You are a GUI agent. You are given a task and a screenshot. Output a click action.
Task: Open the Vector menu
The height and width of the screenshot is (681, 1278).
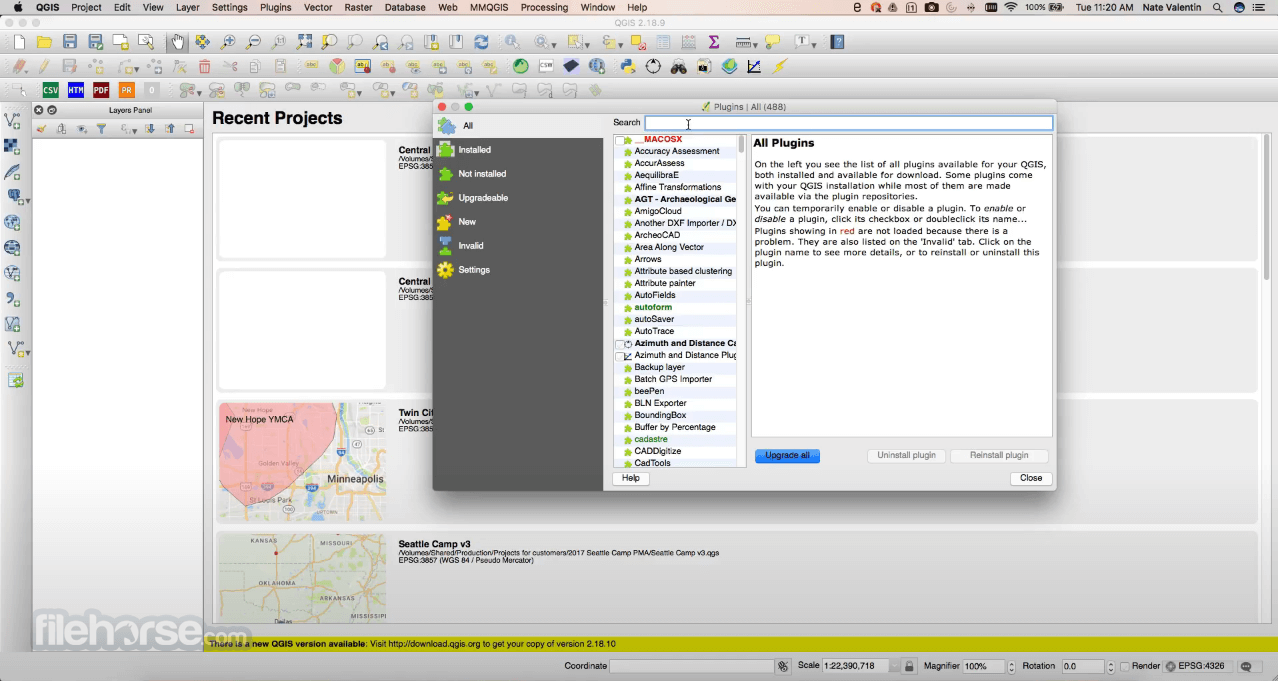coord(318,7)
